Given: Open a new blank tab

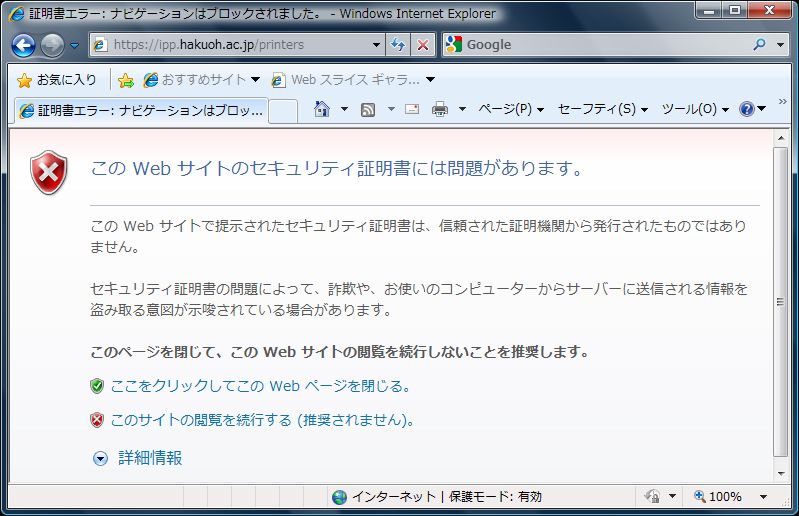Looking at the screenshot, I should pos(283,111).
